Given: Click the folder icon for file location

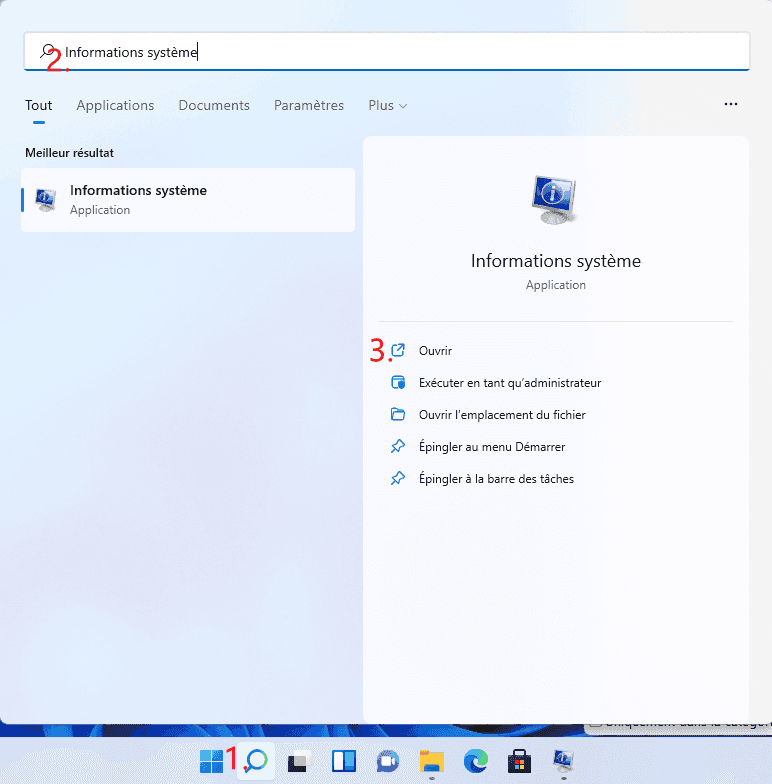Looking at the screenshot, I should coord(398,414).
